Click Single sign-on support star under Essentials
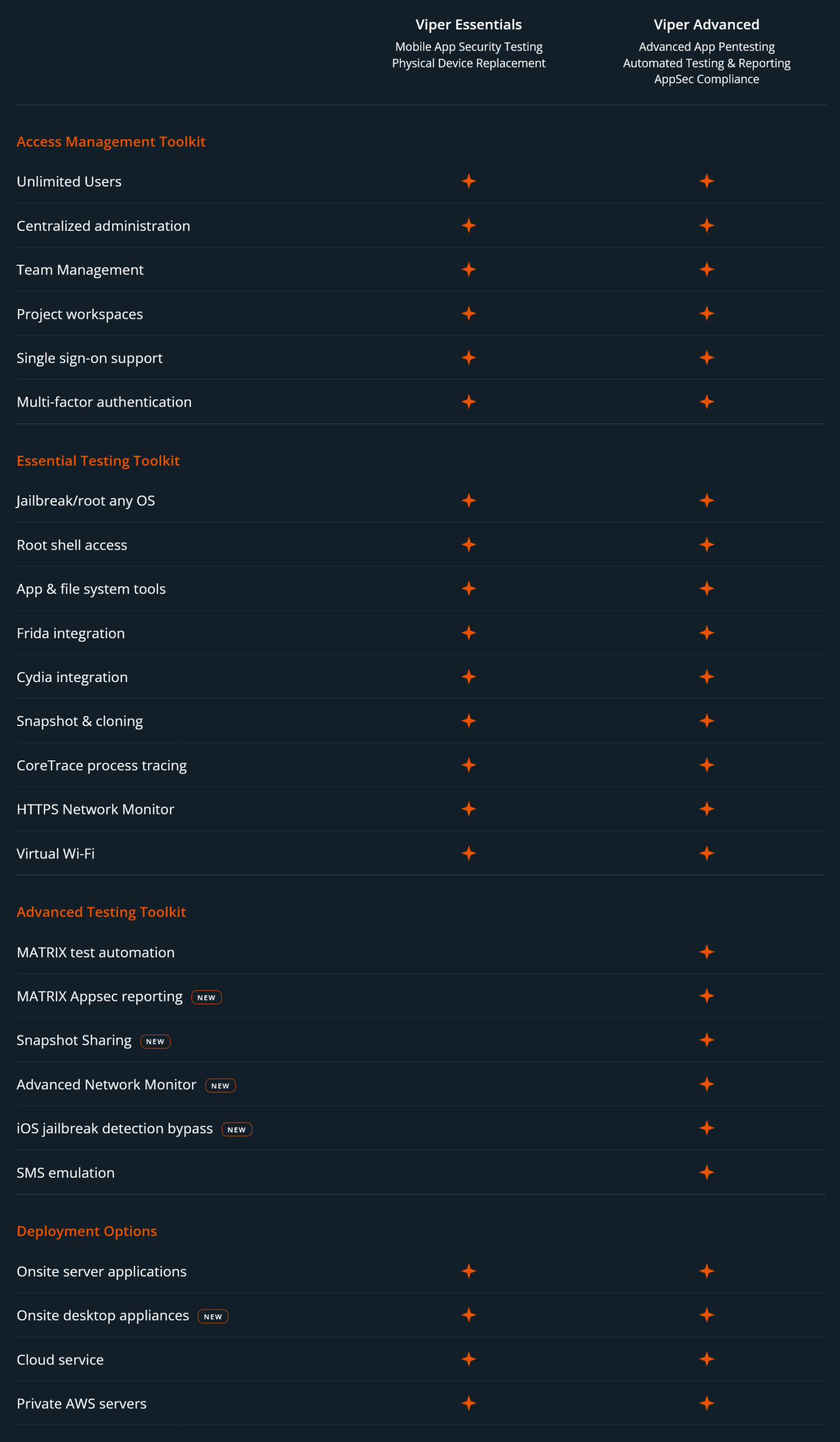840x1442 pixels. tap(468, 358)
